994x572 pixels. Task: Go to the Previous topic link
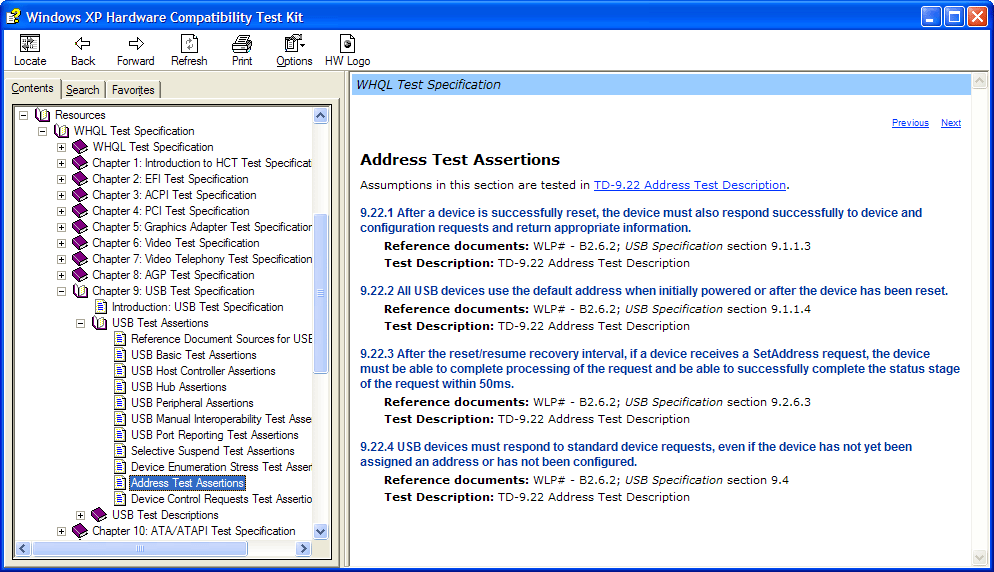click(910, 123)
